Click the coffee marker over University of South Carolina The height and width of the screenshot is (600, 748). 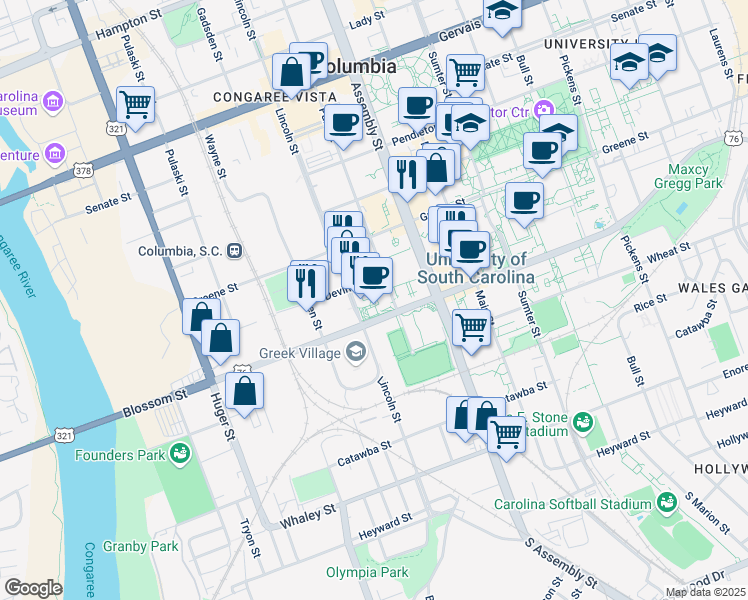(x=470, y=249)
